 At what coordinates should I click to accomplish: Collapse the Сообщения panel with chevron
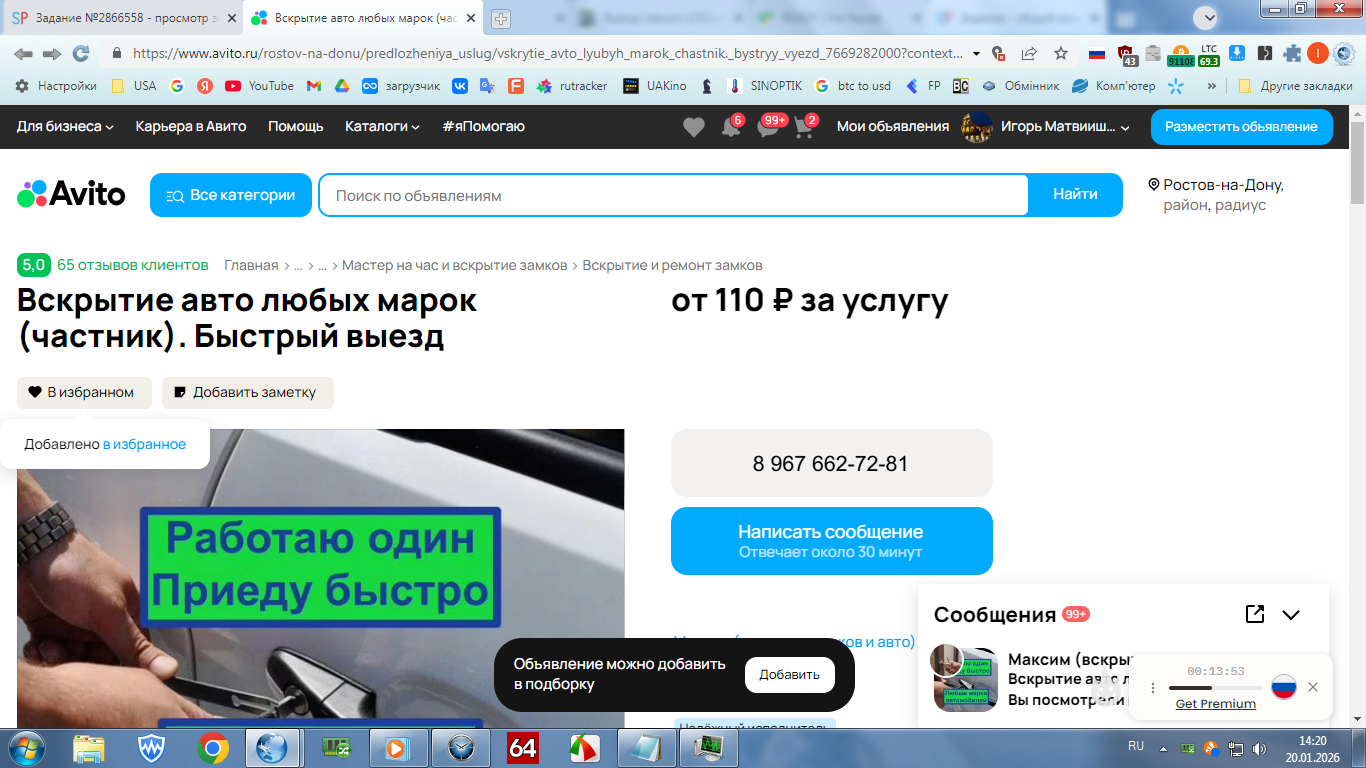click(1291, 614)
